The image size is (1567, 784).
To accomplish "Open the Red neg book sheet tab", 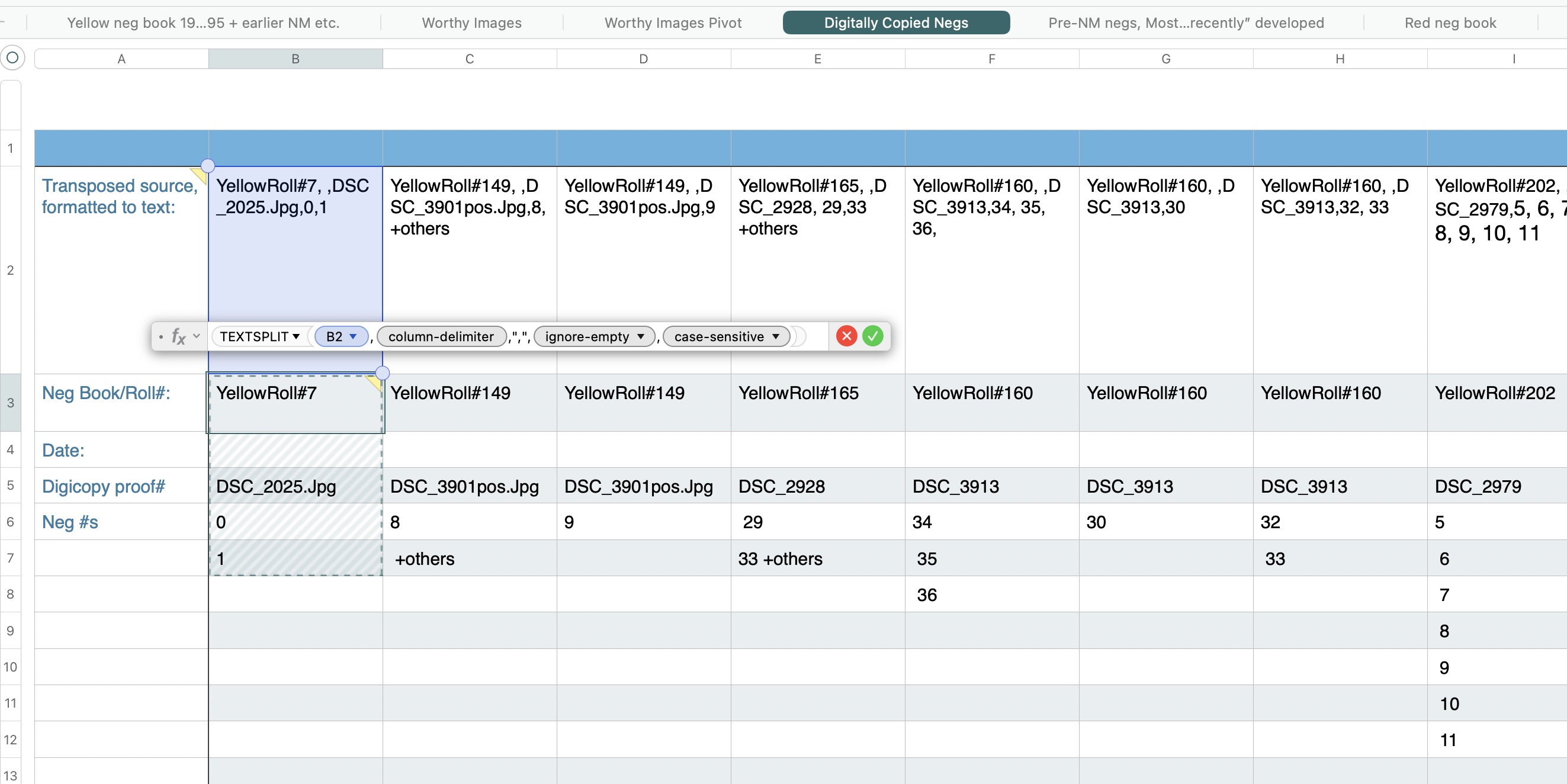I will point(1450,23).
